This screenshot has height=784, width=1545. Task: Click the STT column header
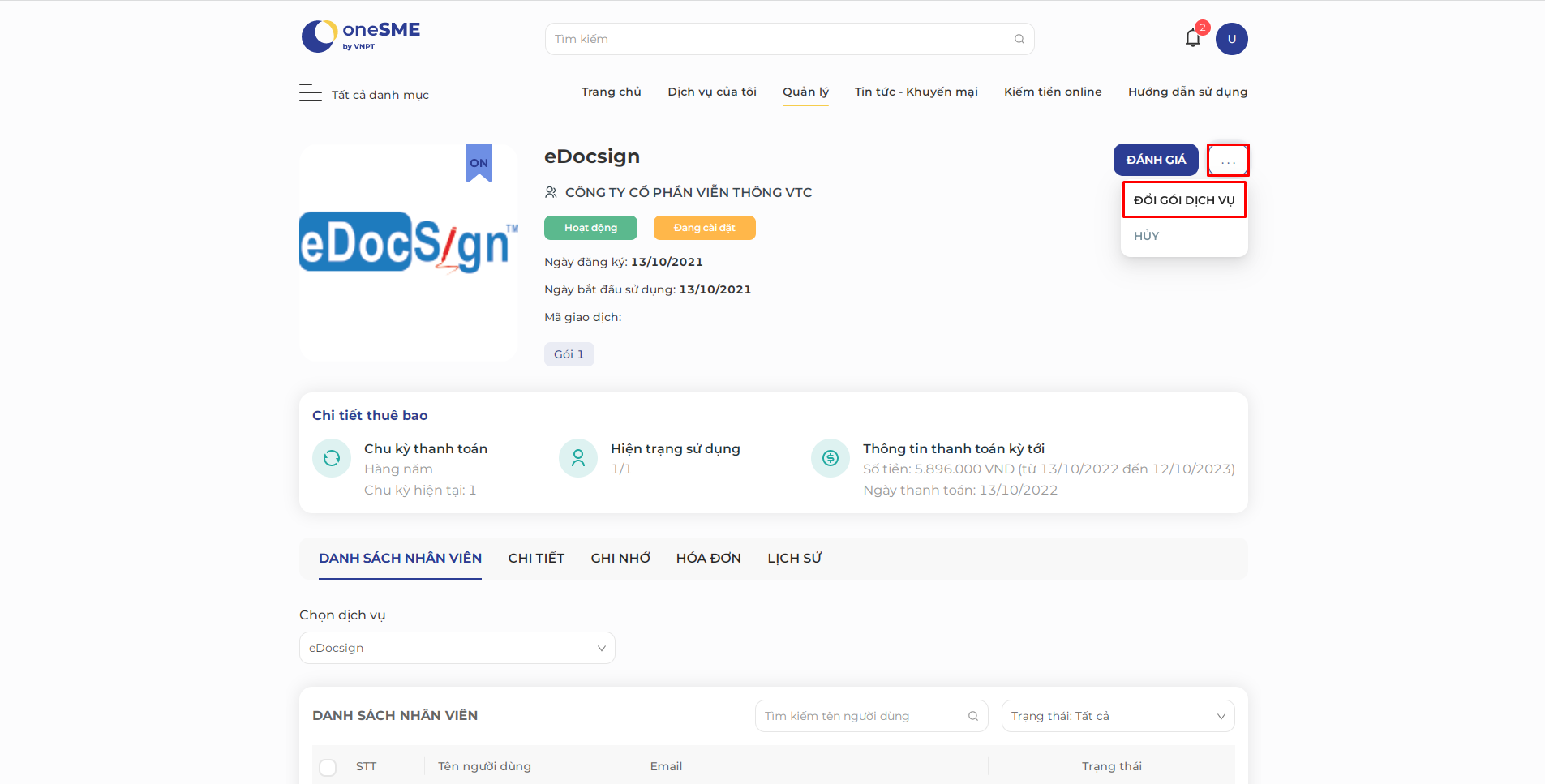(x=366, y=766)
